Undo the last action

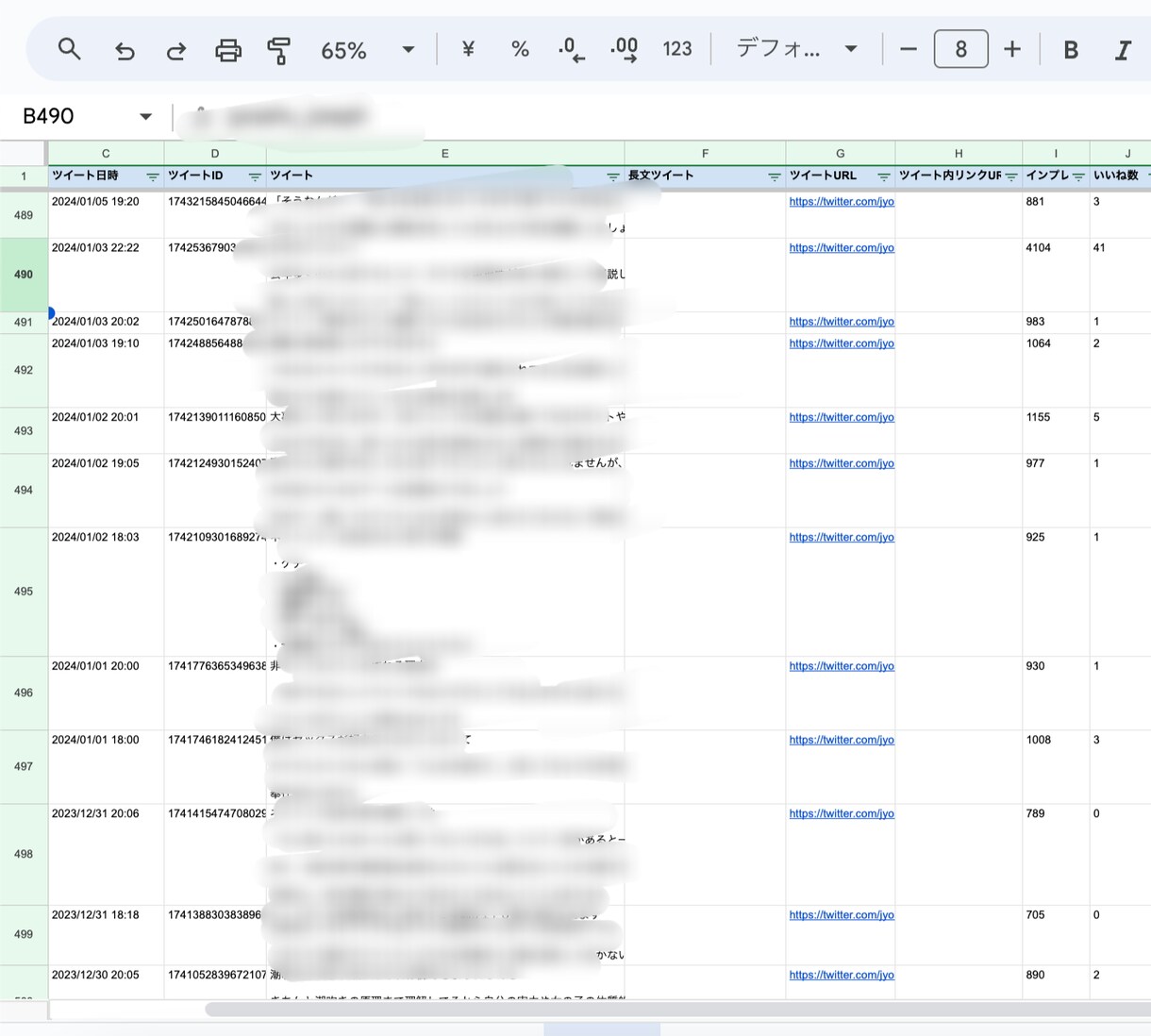(x=125, y=50)
